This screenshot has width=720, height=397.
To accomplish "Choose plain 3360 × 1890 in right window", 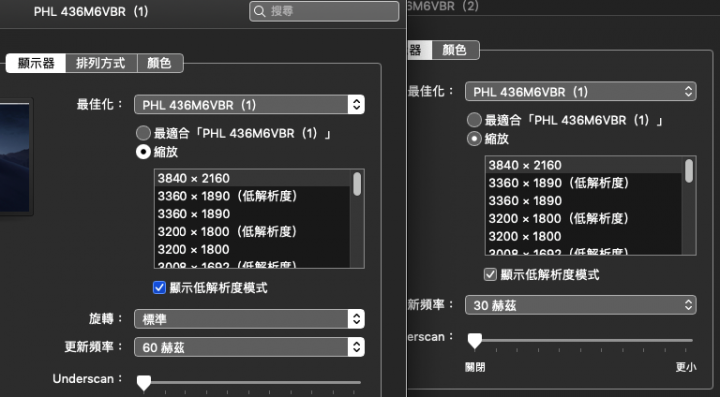I will 584,201.
